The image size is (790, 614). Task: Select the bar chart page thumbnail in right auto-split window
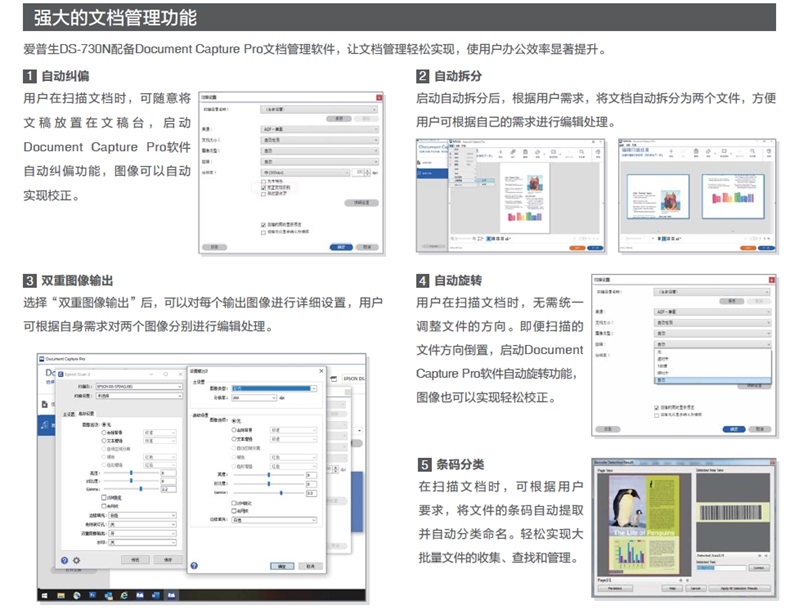click(732, 197)
